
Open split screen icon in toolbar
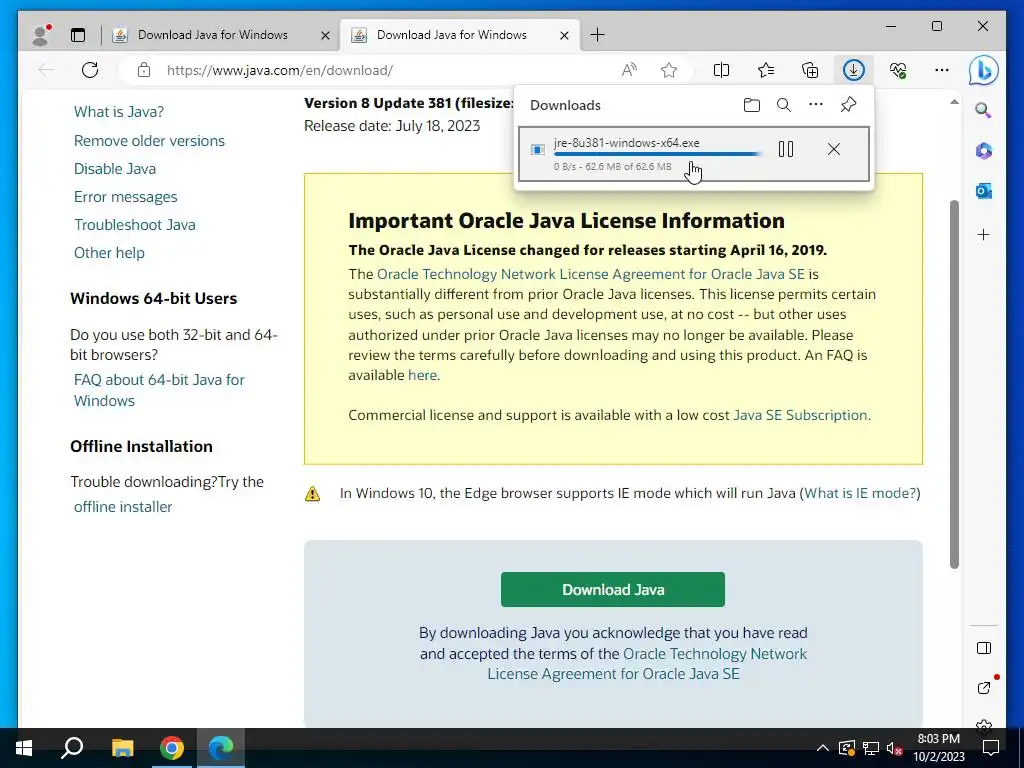point(721,70)
